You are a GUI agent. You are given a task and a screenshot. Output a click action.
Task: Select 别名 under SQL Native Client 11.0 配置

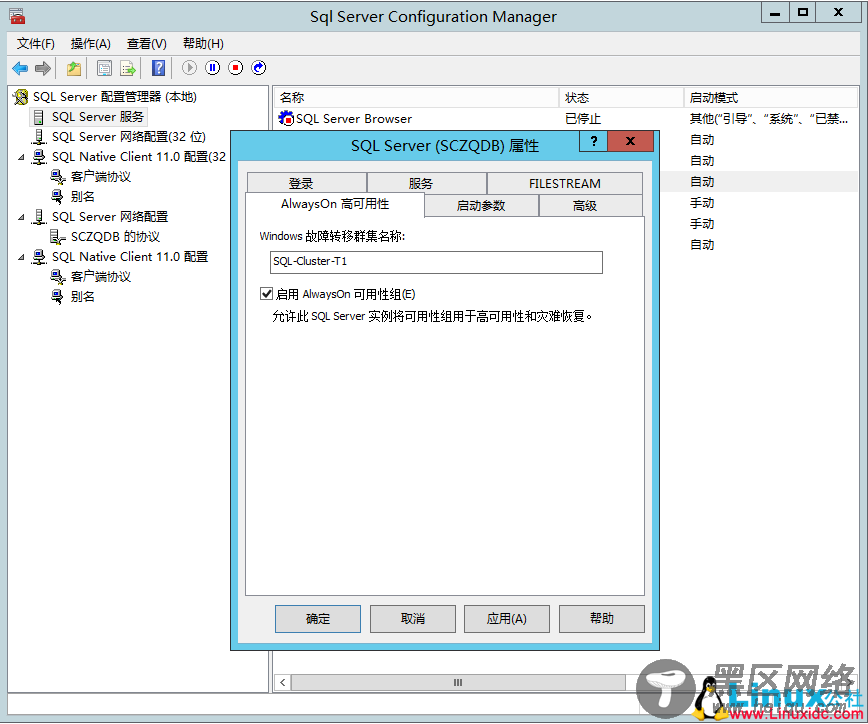click(x=82, y=296)
